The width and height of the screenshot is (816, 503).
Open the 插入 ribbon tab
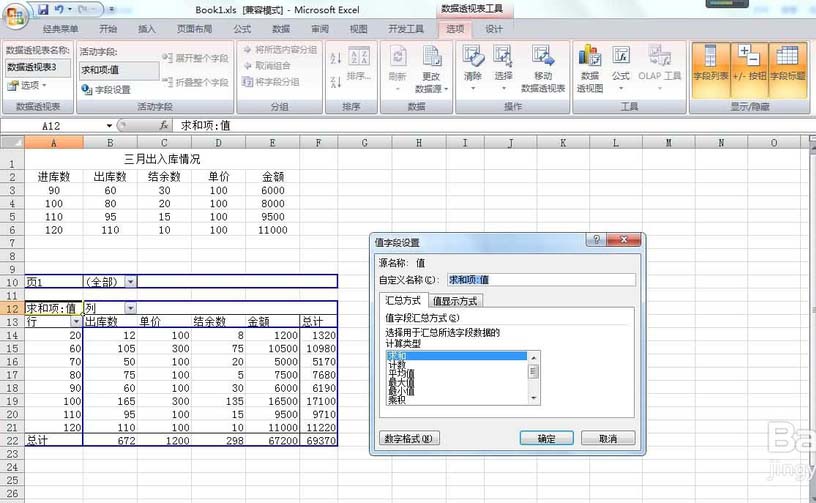point(147,29)
